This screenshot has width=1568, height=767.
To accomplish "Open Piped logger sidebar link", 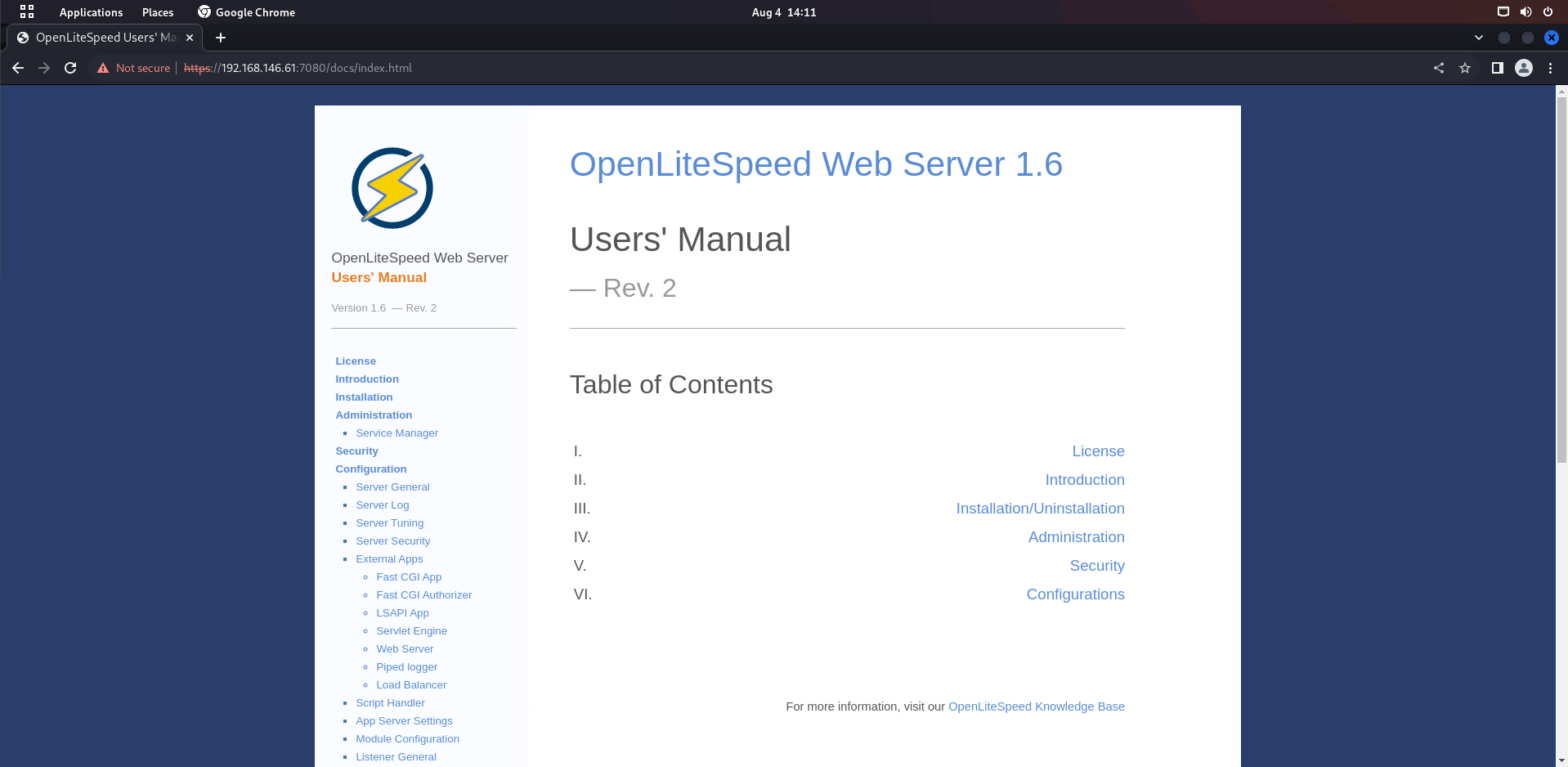I will point(406,666).
